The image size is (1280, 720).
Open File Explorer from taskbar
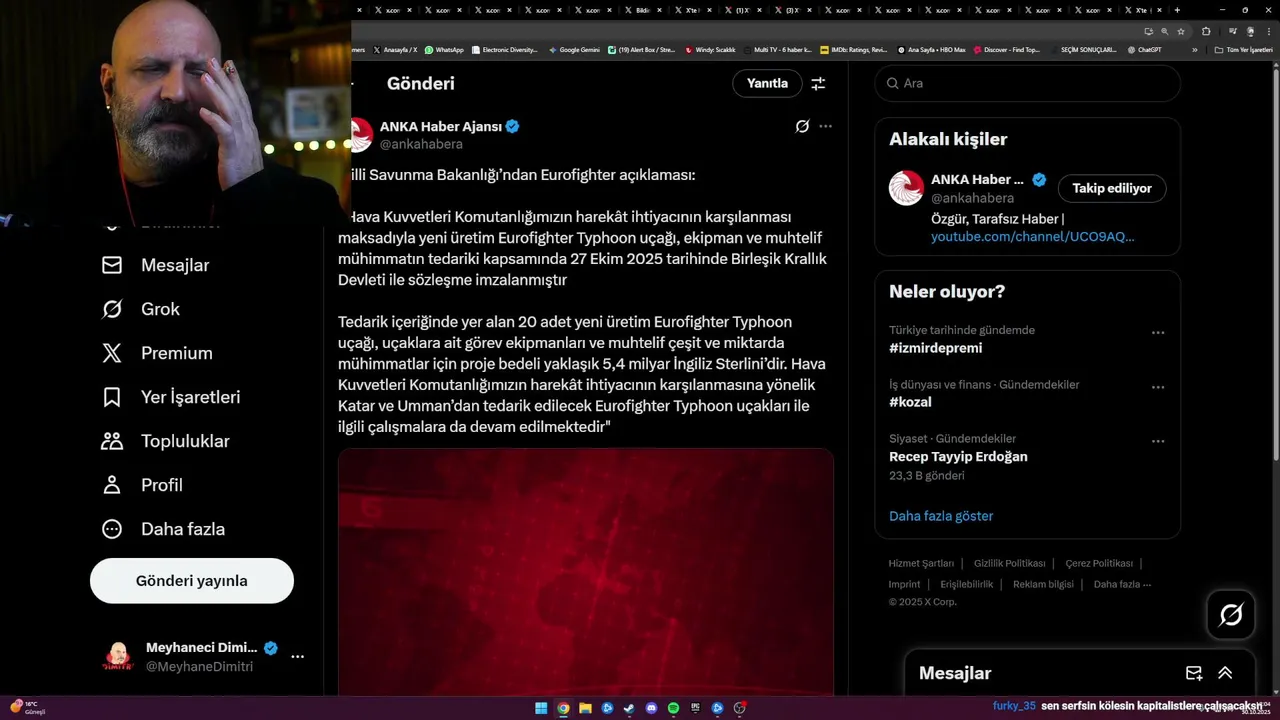(585, 708)
